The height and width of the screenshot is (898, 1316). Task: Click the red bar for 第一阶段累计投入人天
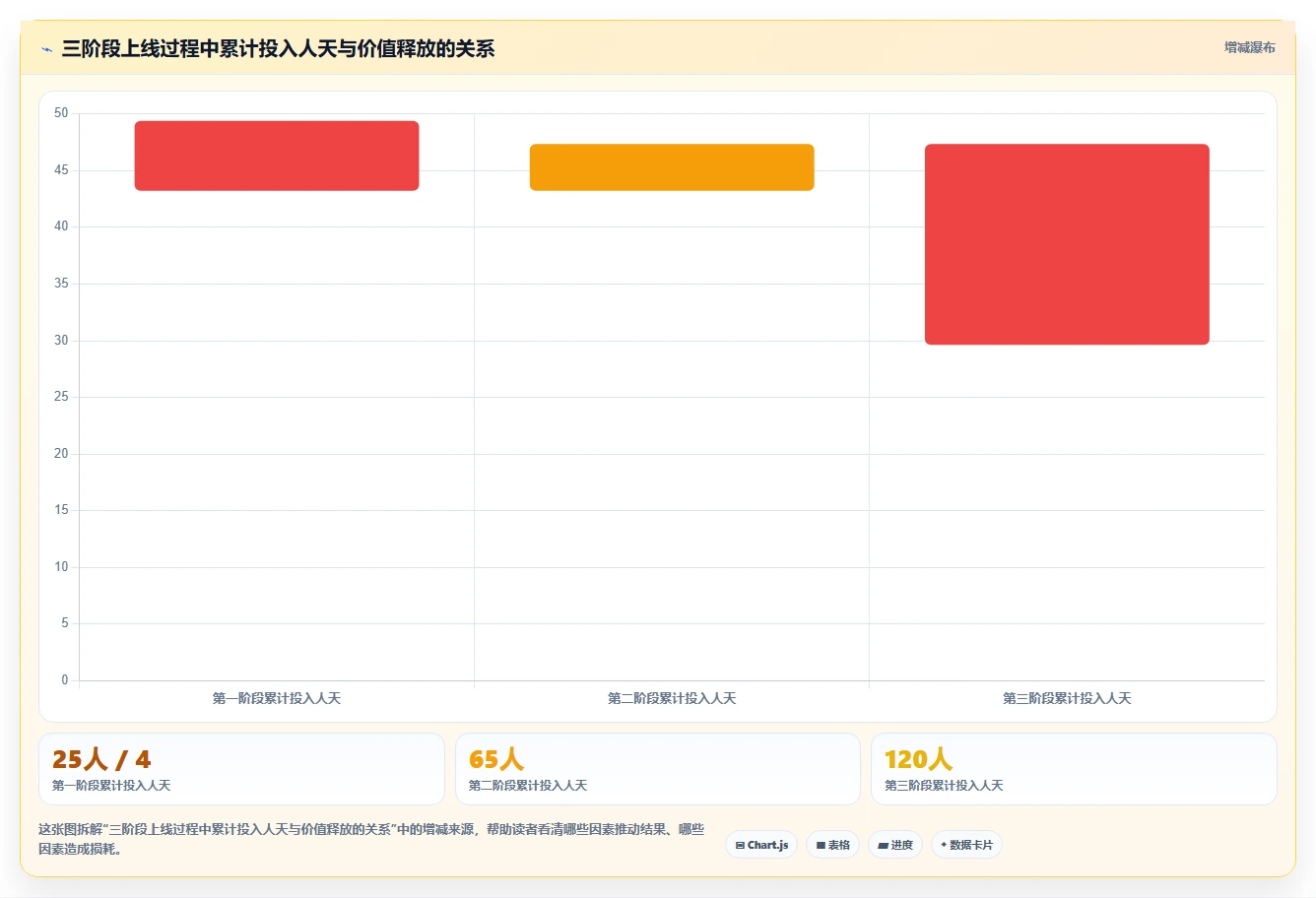click(x=277, y=156)
